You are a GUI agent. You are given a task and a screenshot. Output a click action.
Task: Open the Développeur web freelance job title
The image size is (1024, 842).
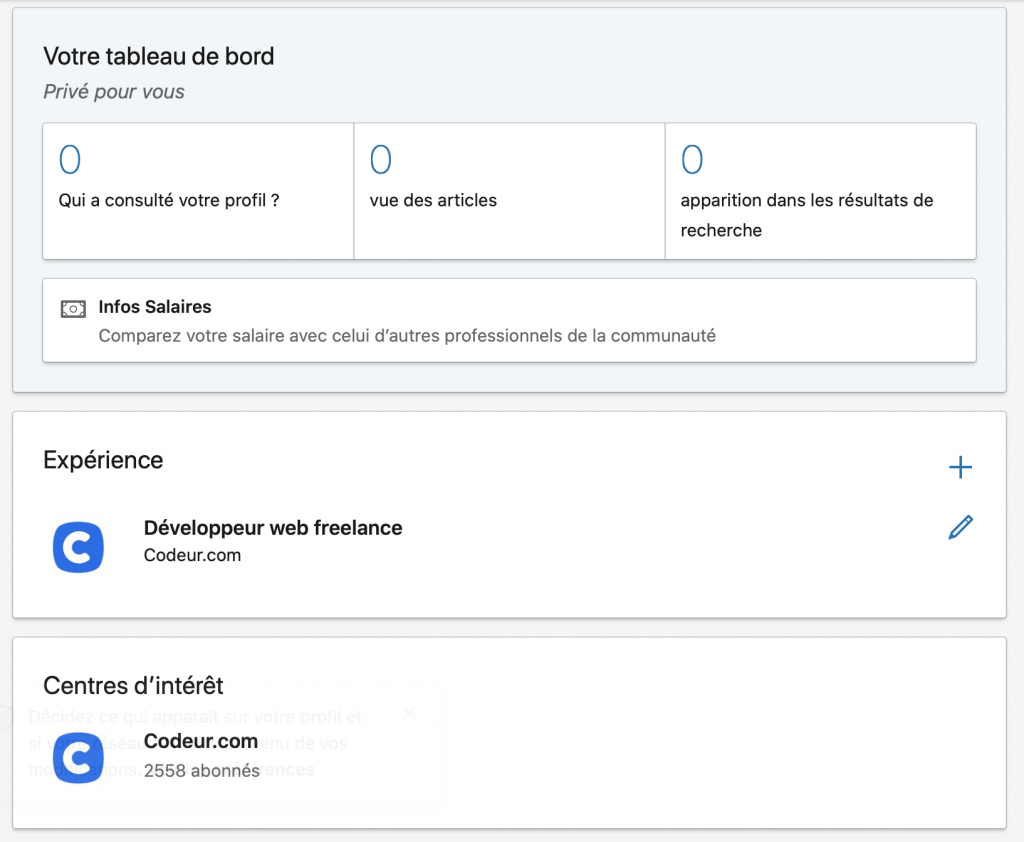(x=273, y=528)
